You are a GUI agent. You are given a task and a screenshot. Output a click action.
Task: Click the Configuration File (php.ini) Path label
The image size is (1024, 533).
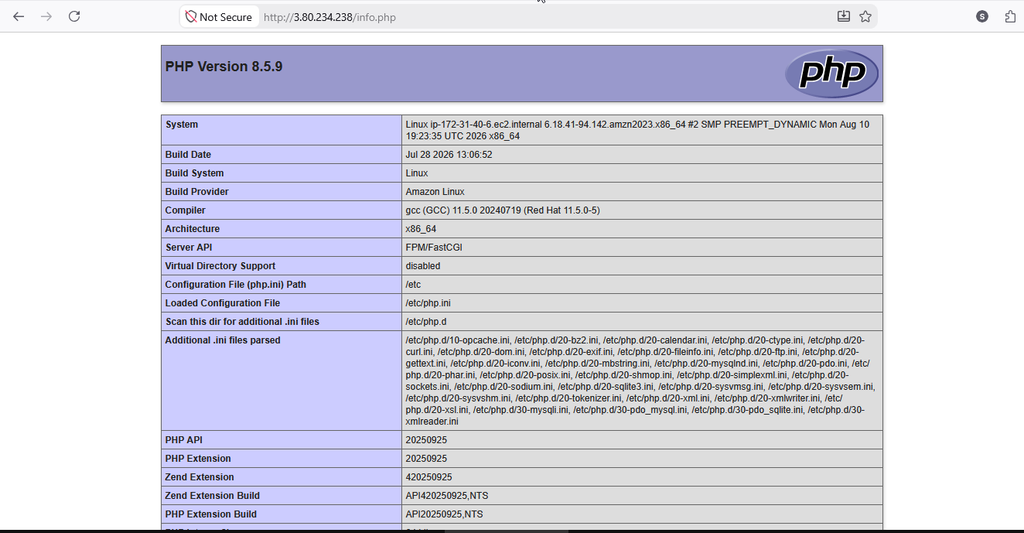tap(235, 285)
